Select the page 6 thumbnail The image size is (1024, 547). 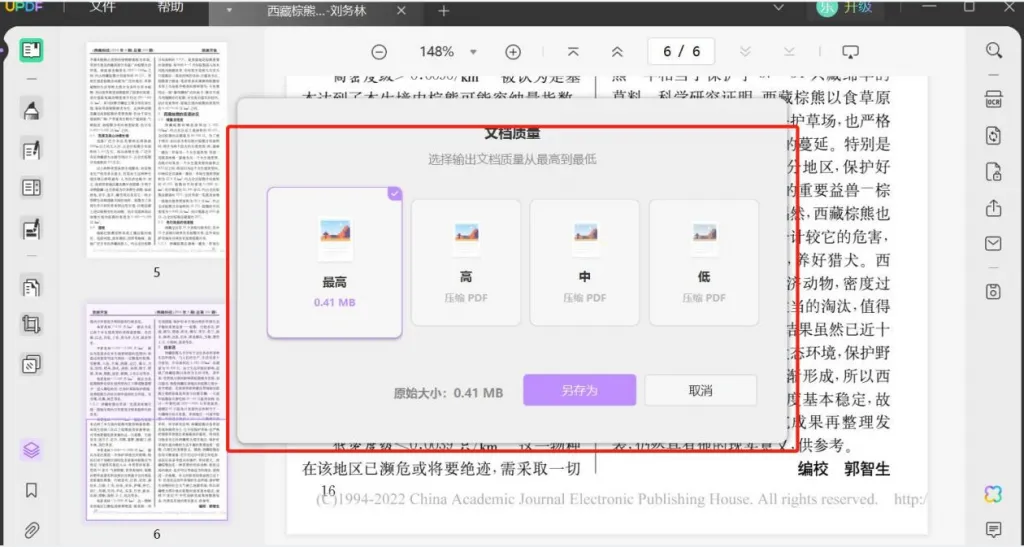pos(157,412)
